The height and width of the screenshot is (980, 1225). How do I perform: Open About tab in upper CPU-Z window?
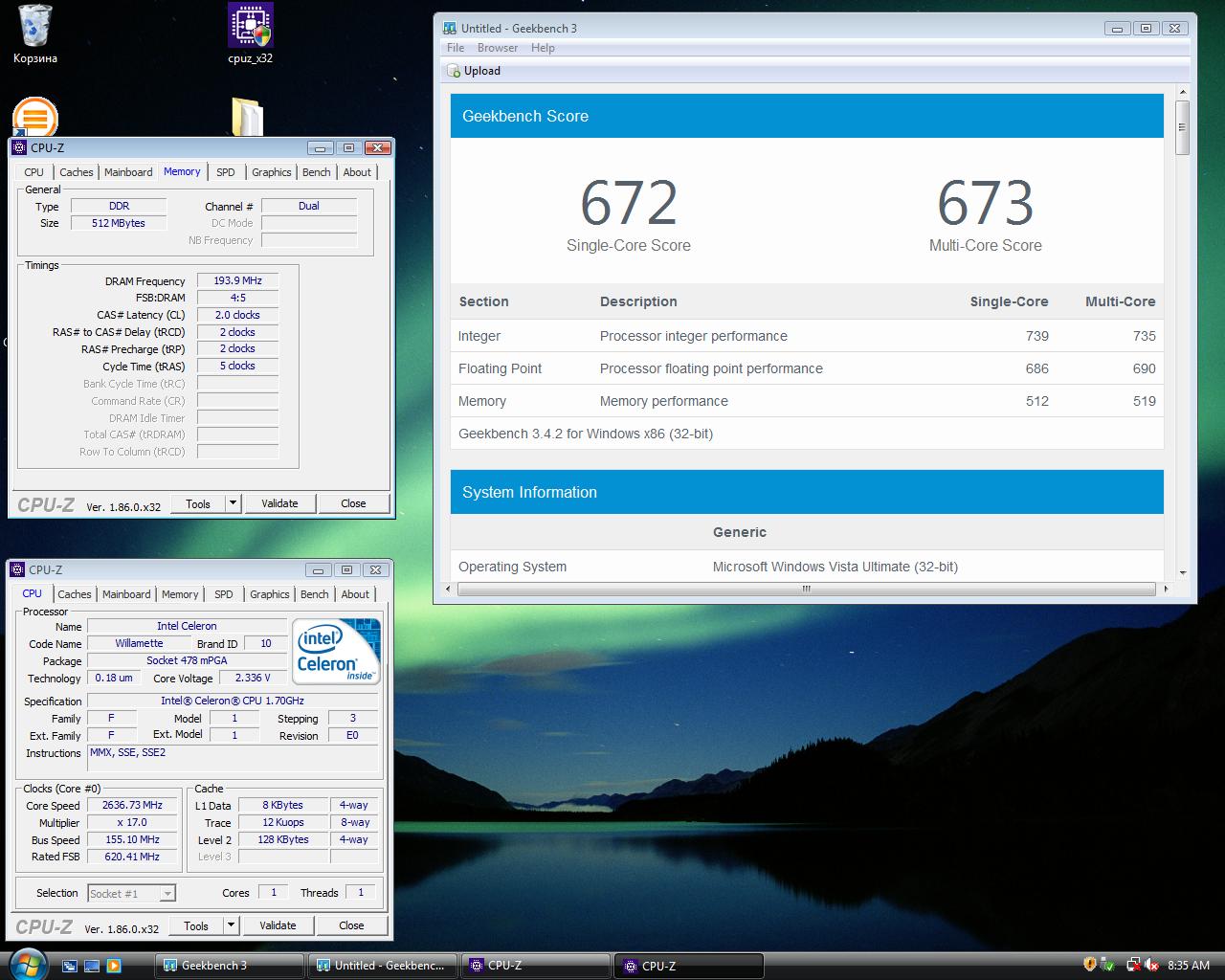point(357,172)
